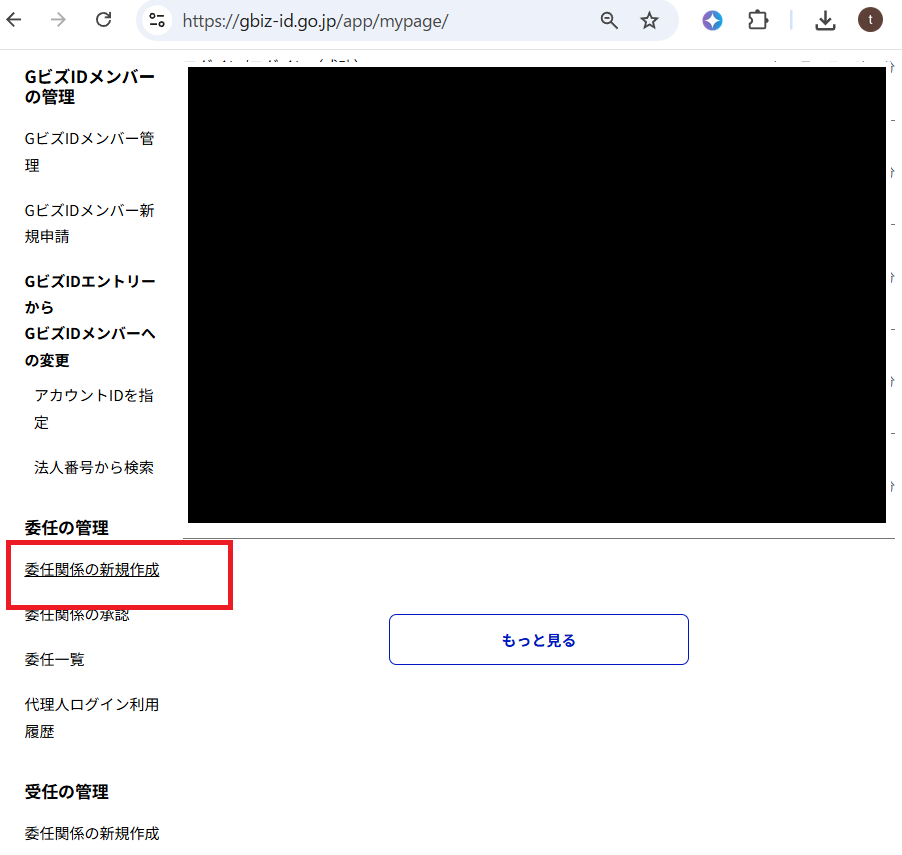Viewport: 902px width, 855px height.
Task: Open 委任関係の承認 link
Action: tap(77, 614)
